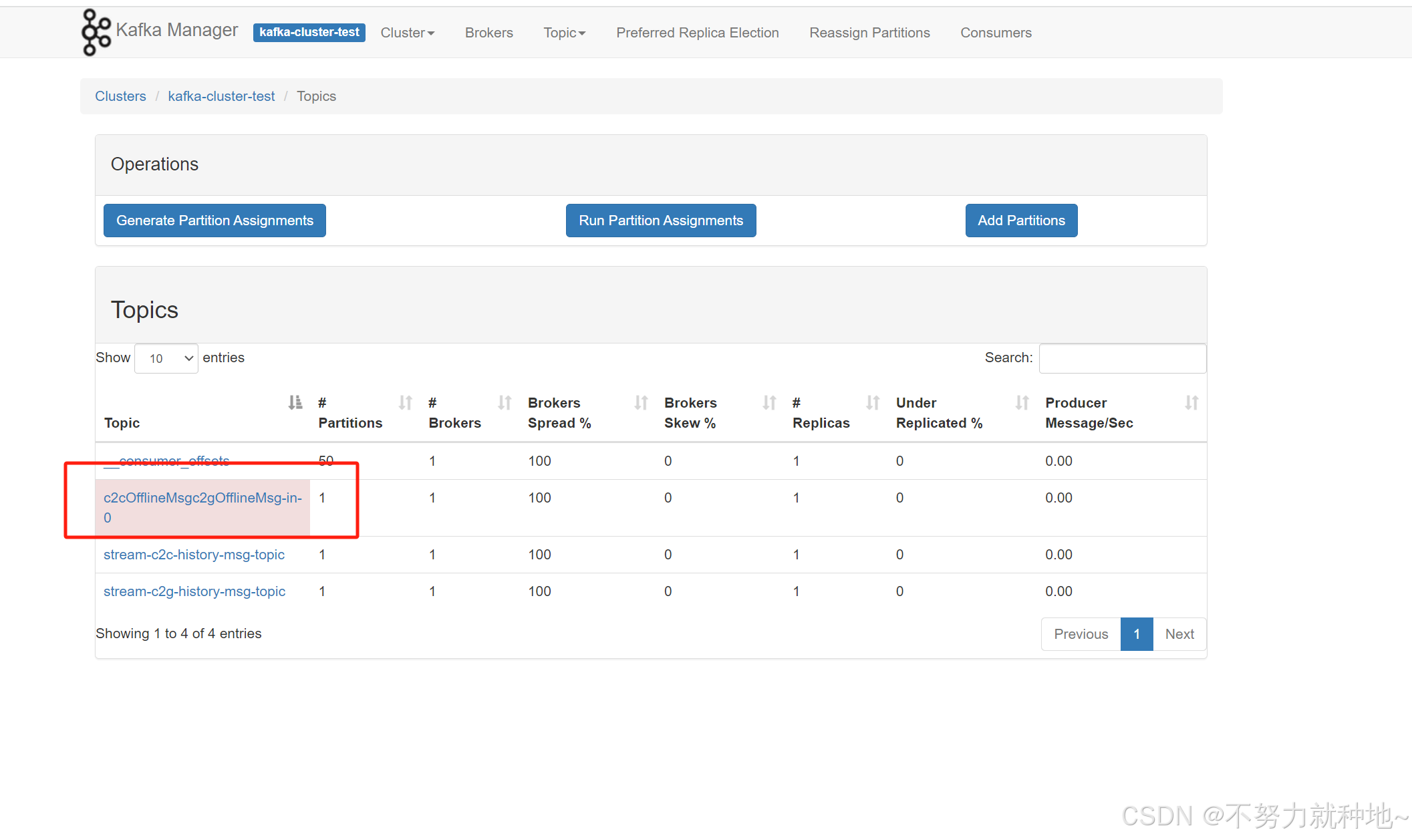Open stream-c2c-history-msg-topic link

coord(194,555)
